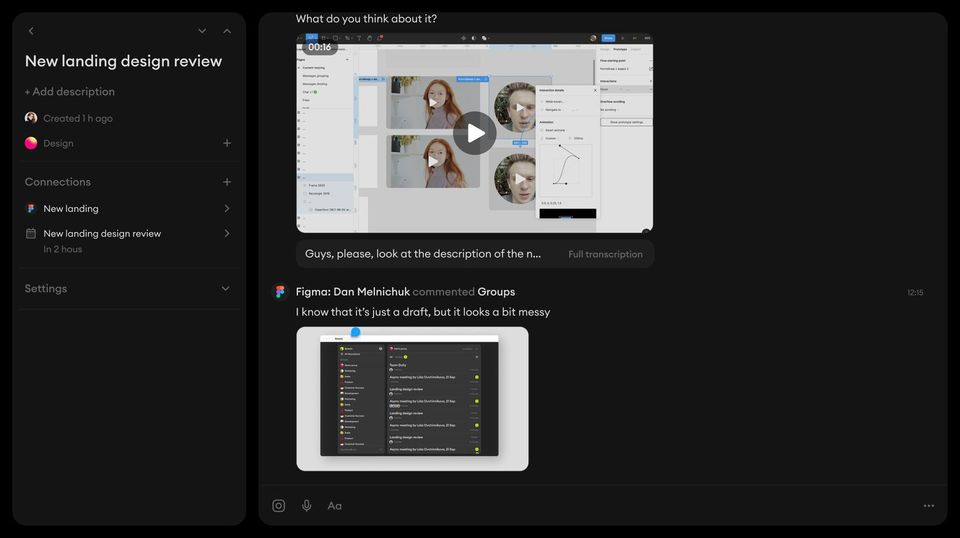
Task: Click the New landing design review title
Action: 123,61
